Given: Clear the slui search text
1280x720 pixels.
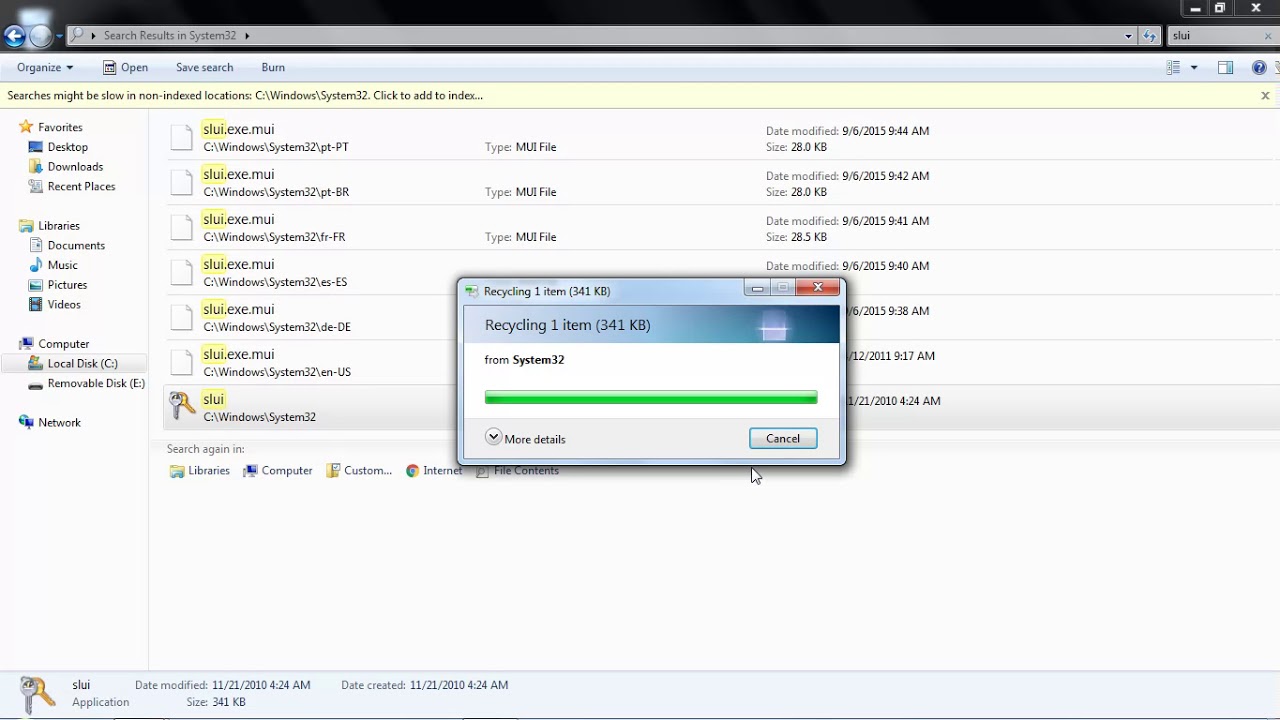Looking at the screenshot, I should tap(1267, 36).
